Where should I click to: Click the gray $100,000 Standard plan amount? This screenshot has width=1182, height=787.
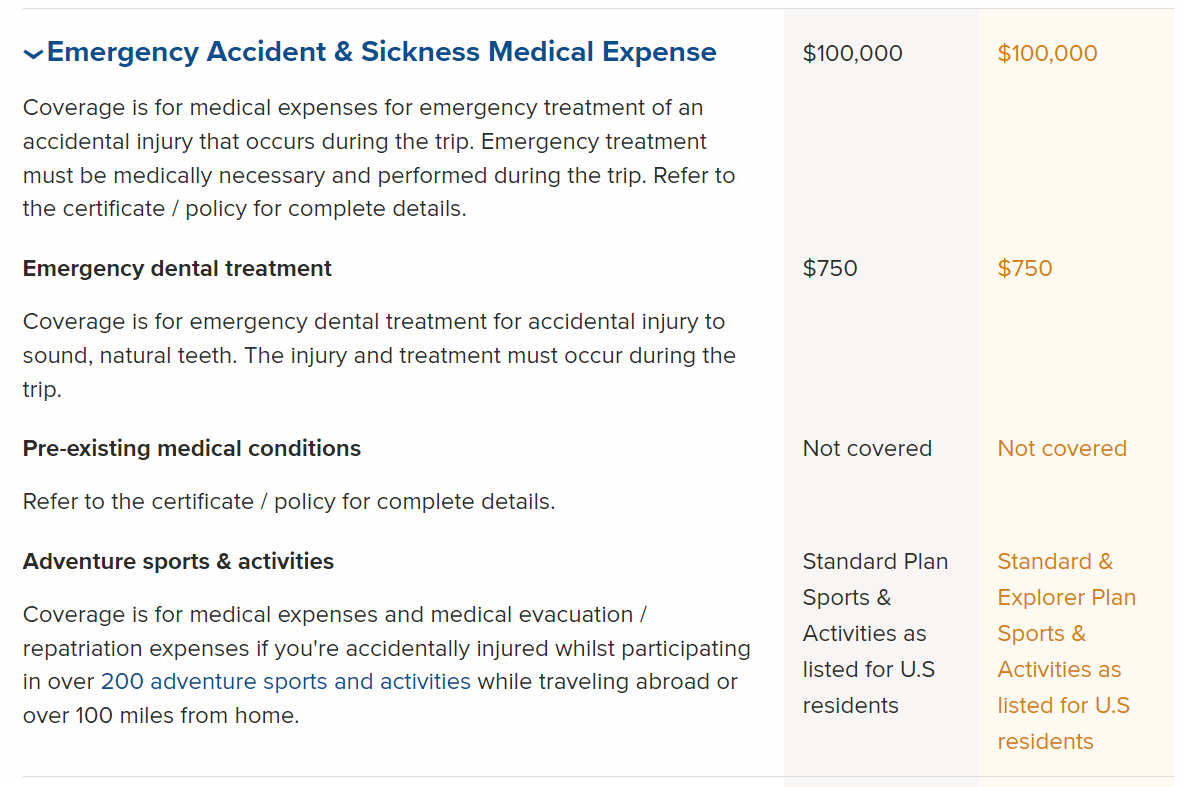click(852, 54)
